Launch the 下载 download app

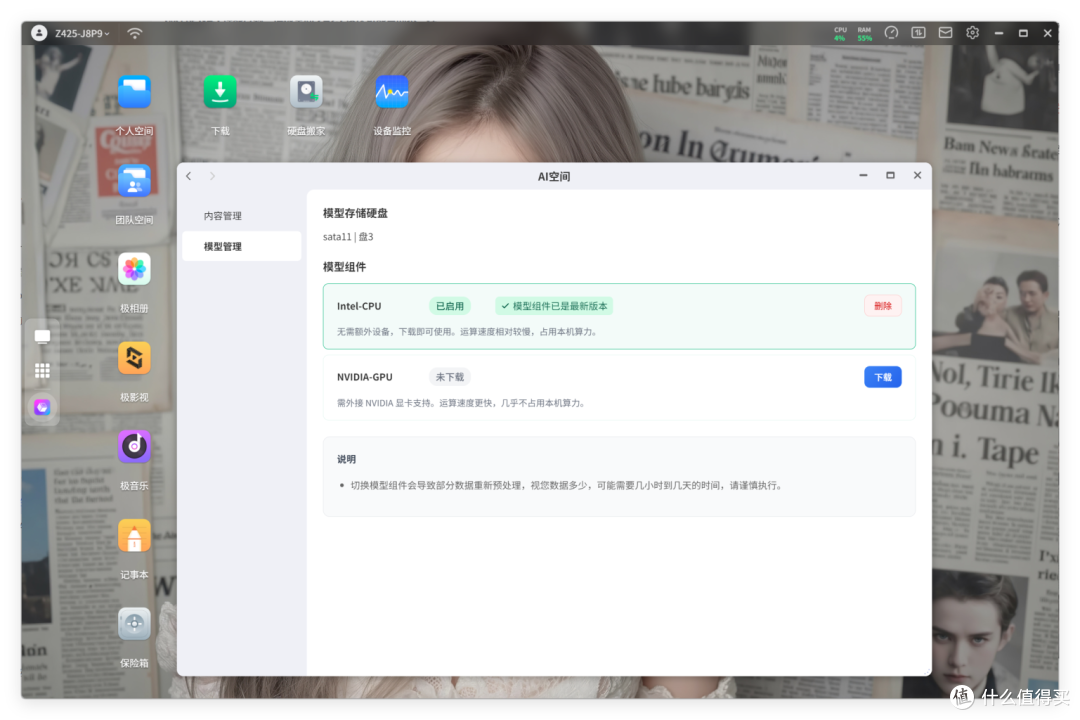[x=220, y=92]
